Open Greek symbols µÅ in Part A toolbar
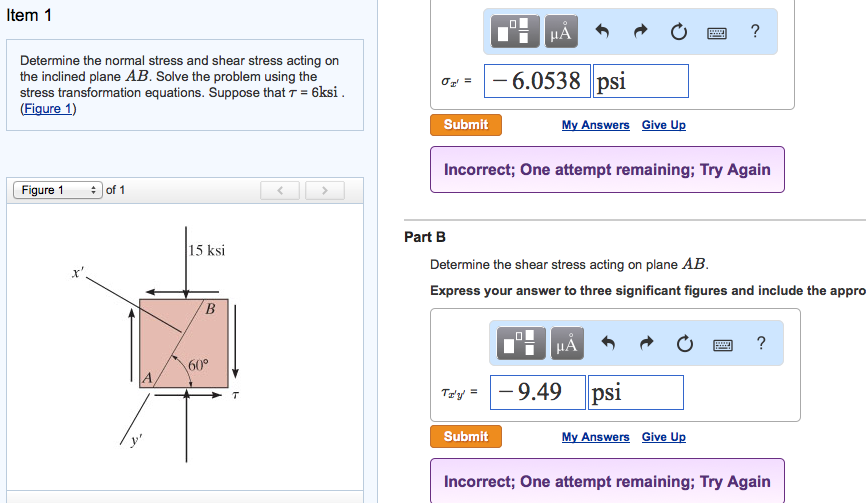This screenshot has height=503, width=866. pyautogui.click(x=561, y=31)
